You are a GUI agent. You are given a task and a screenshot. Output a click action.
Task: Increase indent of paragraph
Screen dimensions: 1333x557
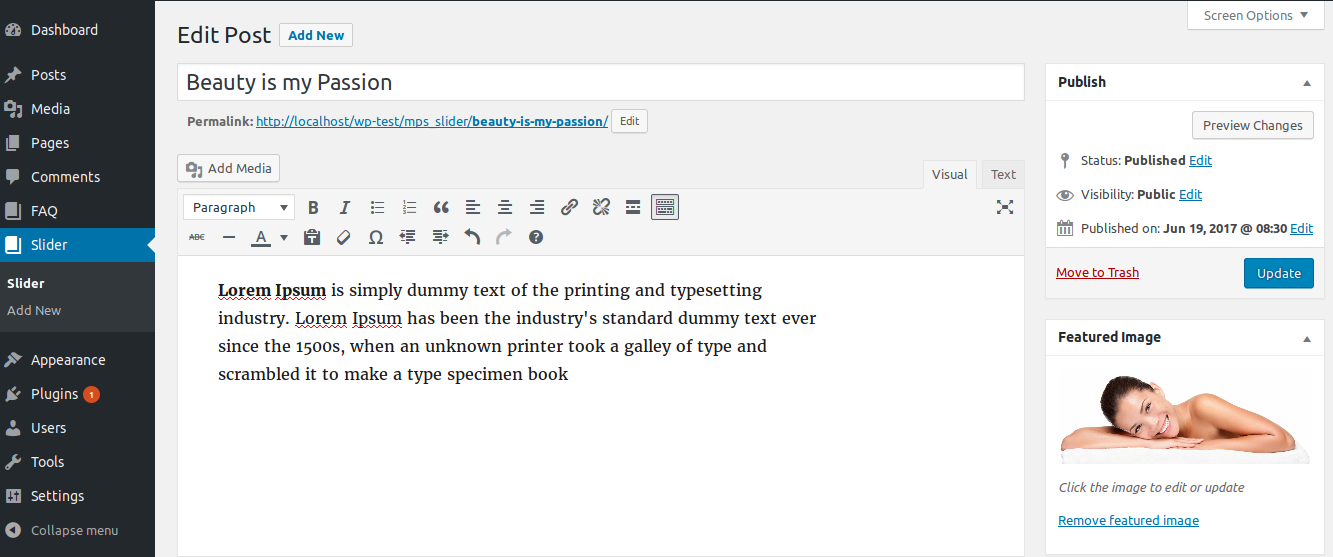pos(440,237)
